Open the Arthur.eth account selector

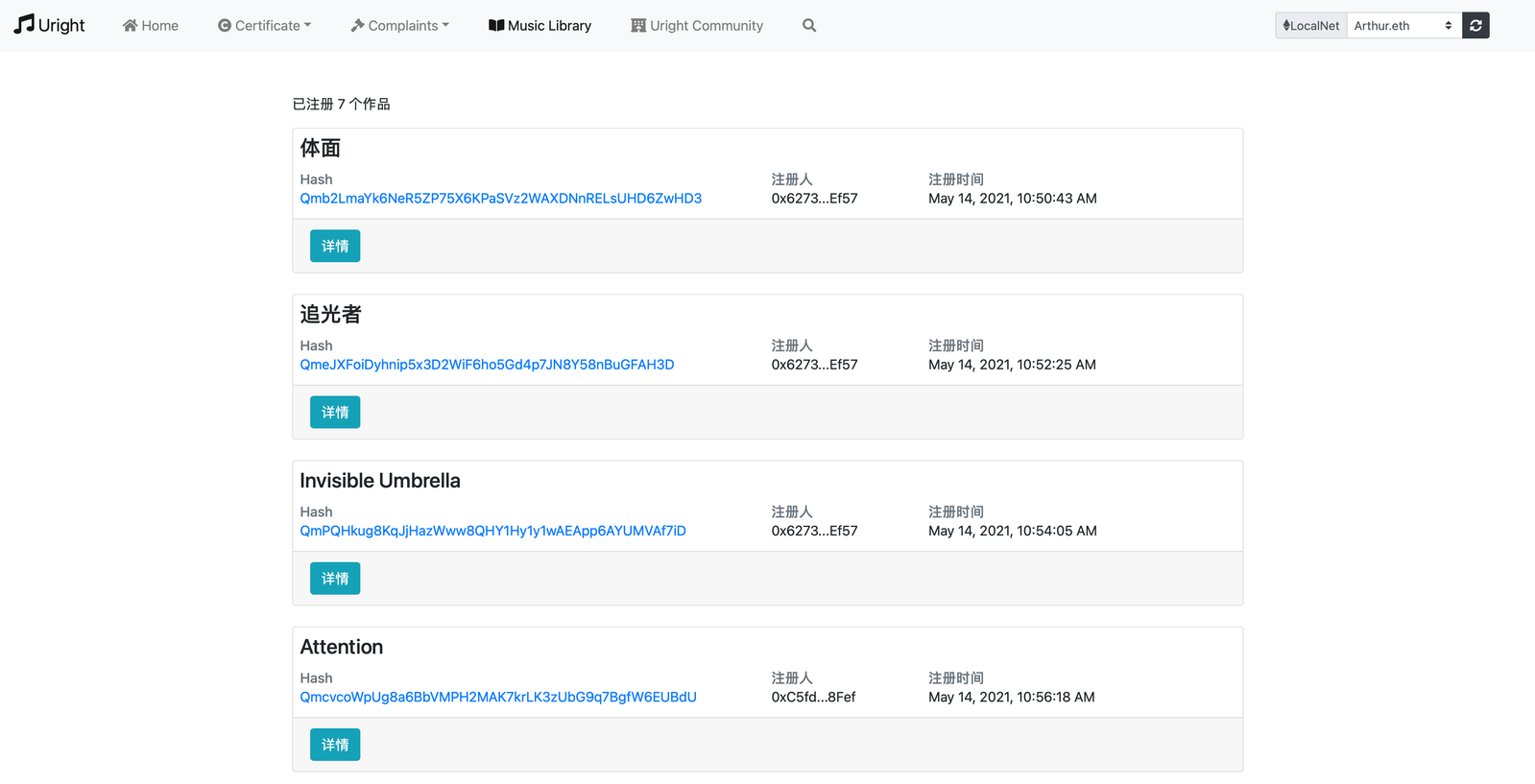1404,26
